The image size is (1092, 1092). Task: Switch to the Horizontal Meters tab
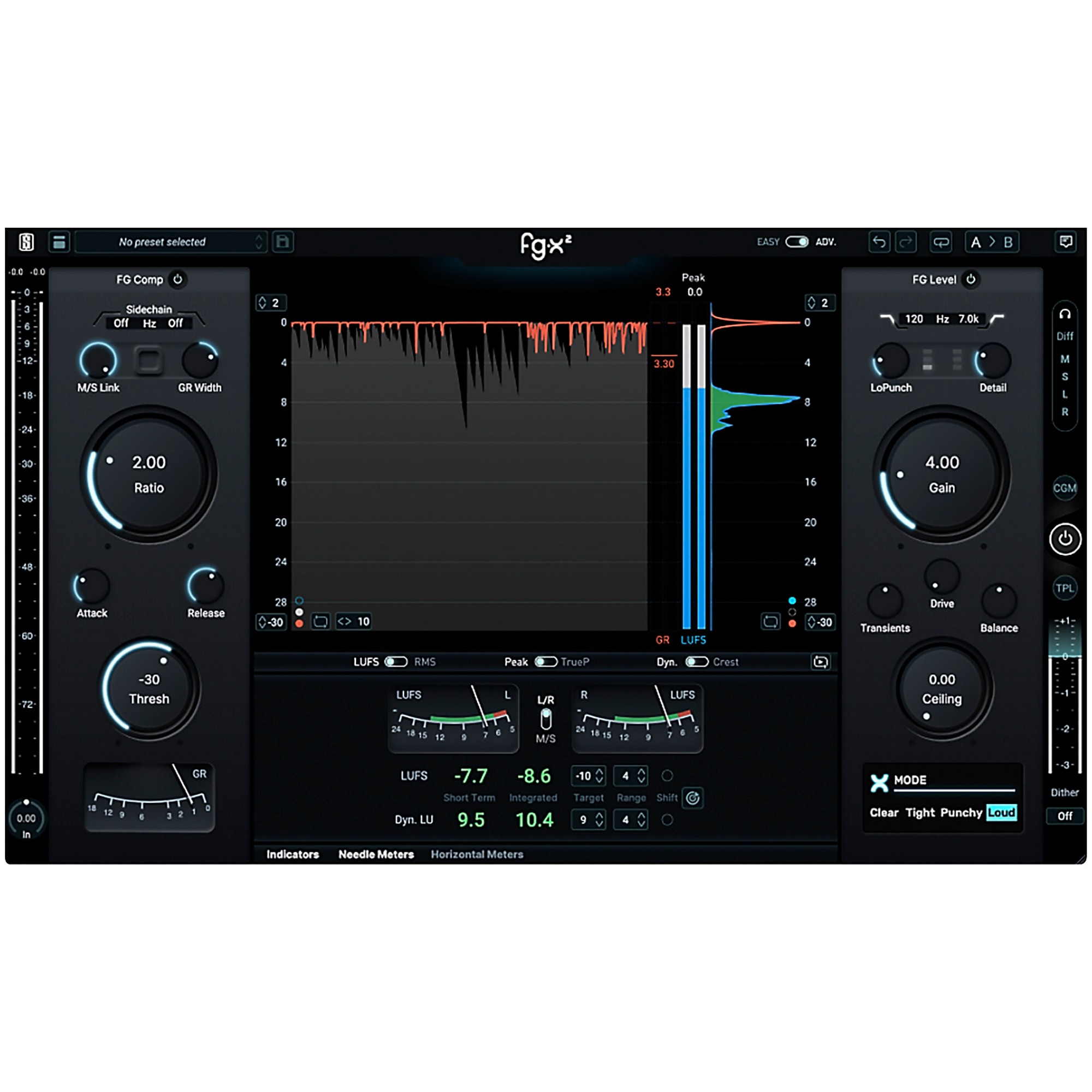477,854
